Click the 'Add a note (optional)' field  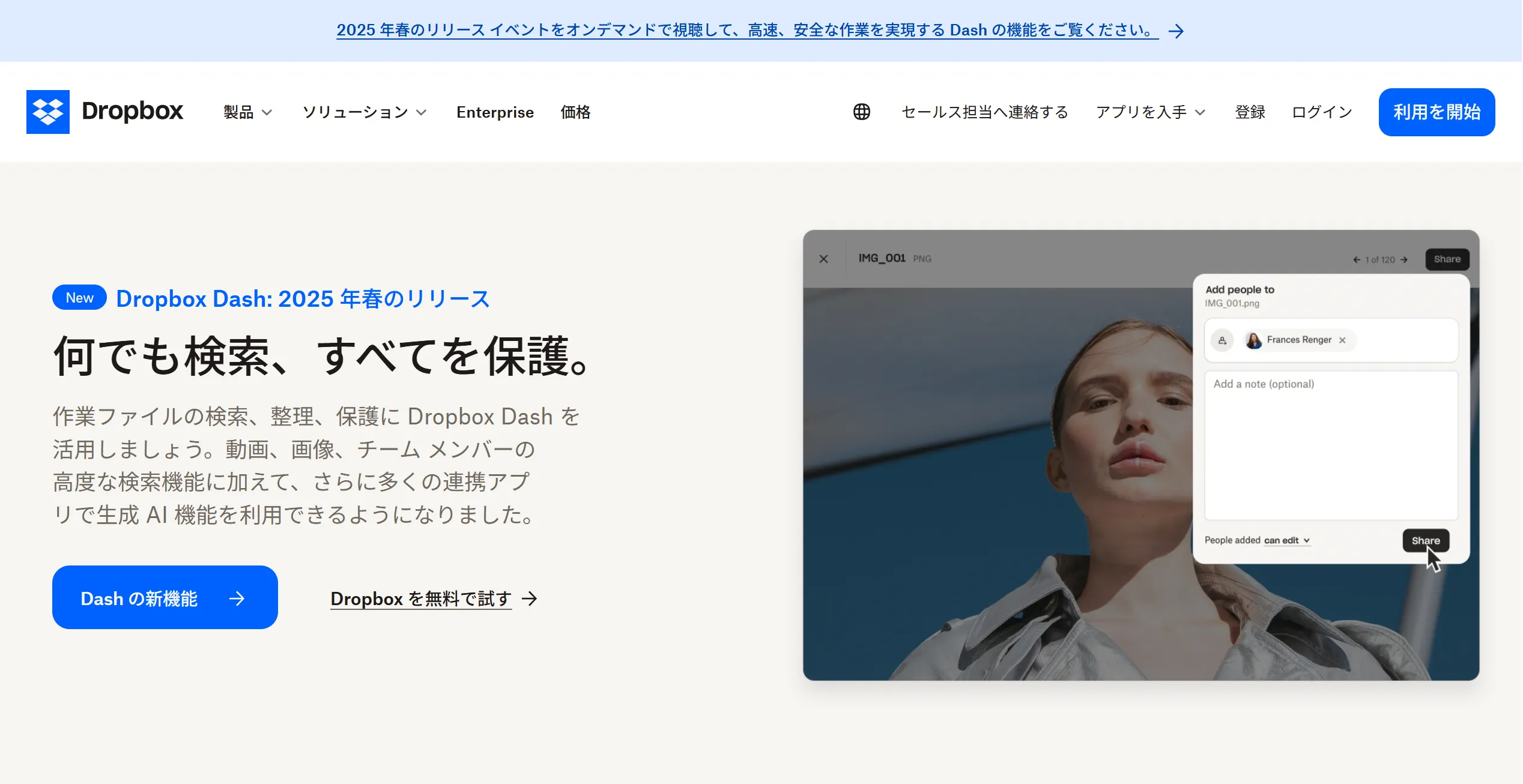point(1331,445)
